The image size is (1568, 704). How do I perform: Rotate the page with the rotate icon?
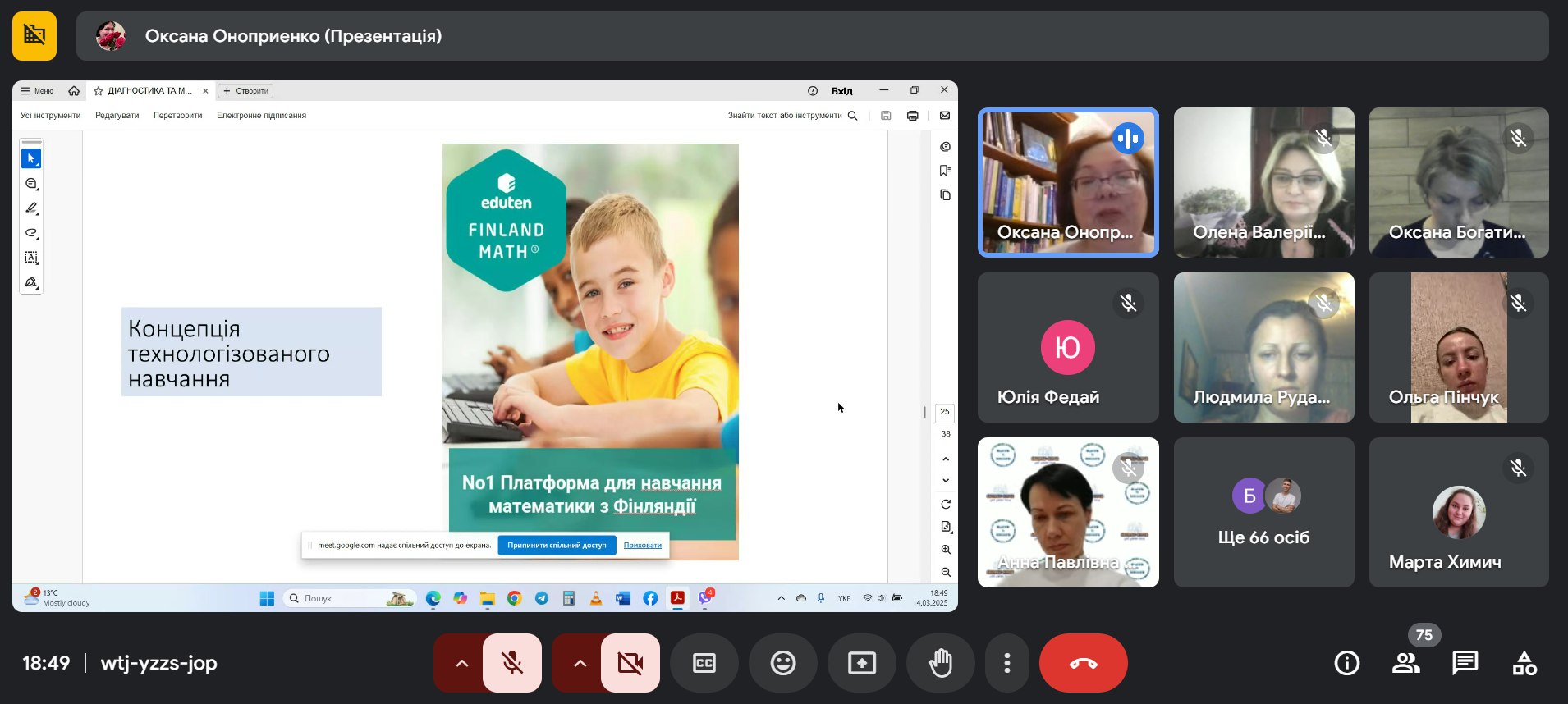coord(946,504)
